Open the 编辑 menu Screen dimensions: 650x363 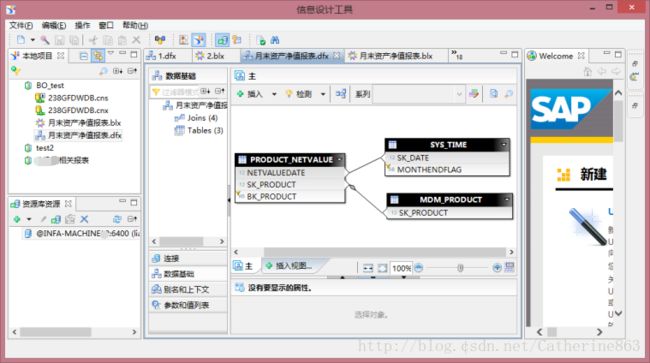(x=53, y=25)
